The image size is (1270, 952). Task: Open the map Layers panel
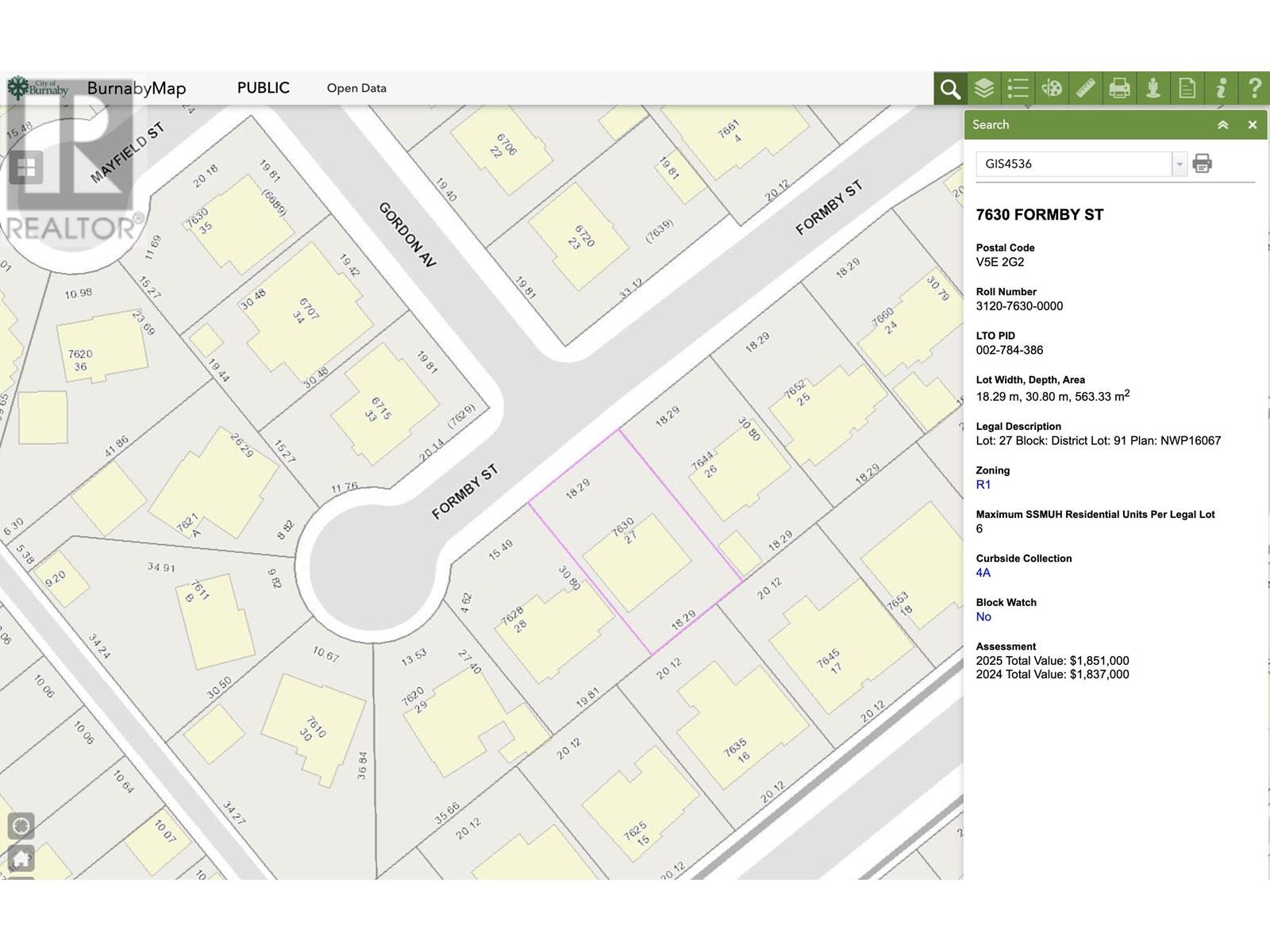984,88
